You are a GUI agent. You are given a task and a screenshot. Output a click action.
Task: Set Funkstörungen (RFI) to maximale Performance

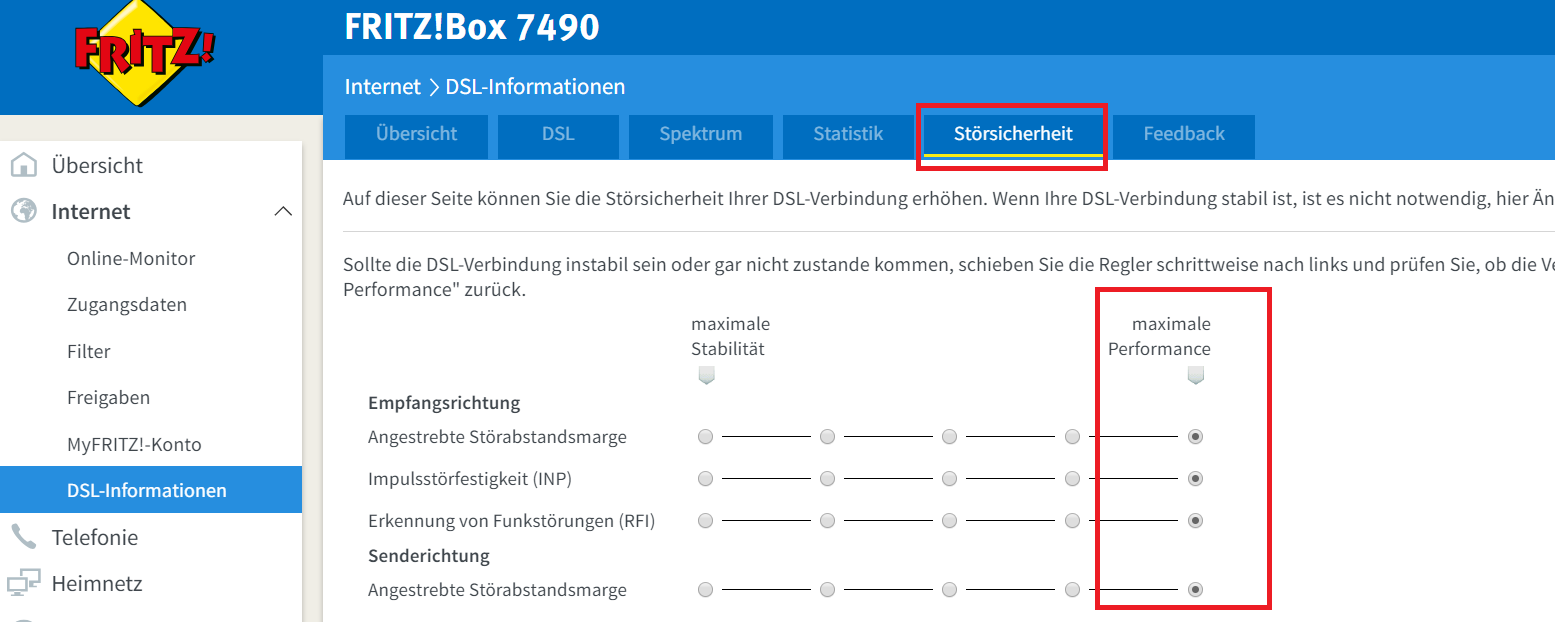(x=1195, y=521)
